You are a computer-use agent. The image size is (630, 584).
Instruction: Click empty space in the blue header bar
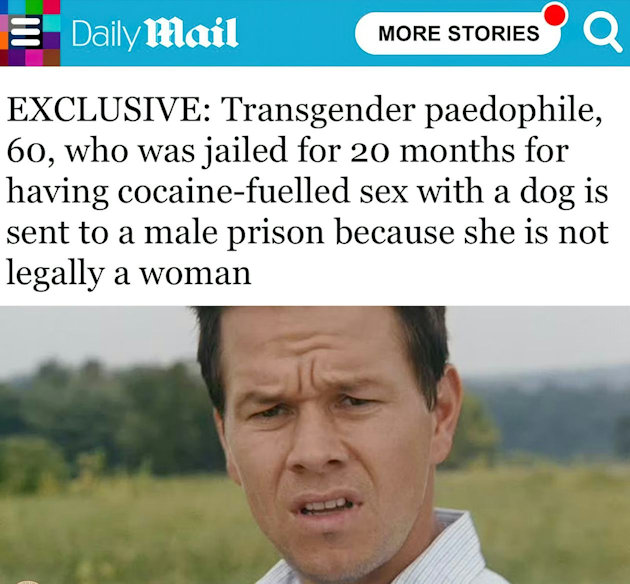[297, 33]
